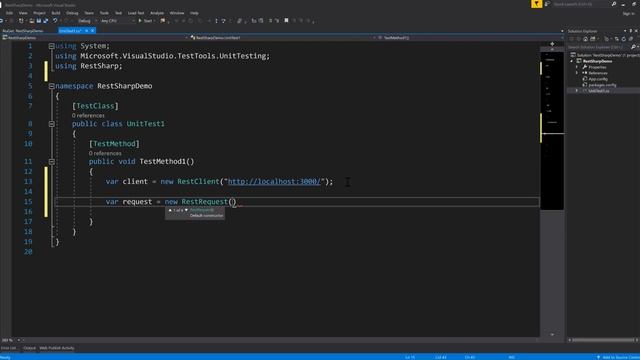Open the RestSharpDemo project navigation dropdown

pos(95,38)
